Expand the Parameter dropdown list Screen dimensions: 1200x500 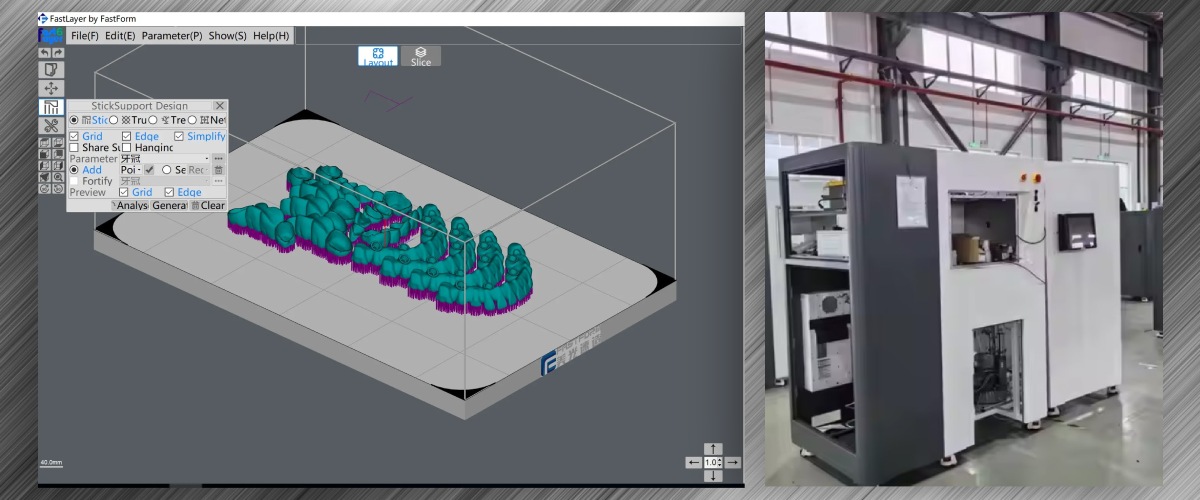pos(206,158)
